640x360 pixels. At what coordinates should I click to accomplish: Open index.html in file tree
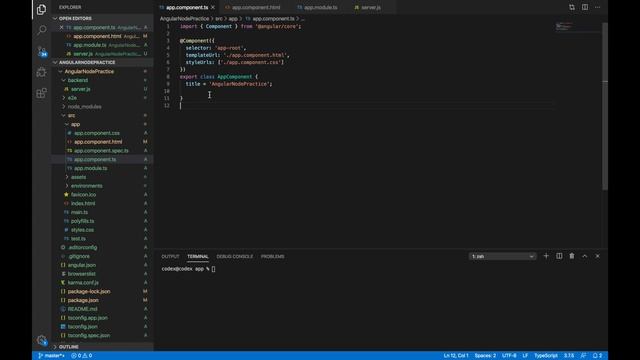83,203
